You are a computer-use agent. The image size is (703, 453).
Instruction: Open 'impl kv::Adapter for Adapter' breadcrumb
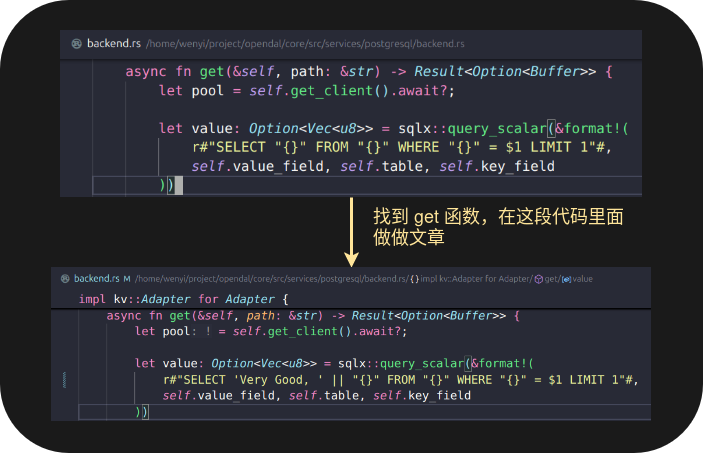(475, 279)
